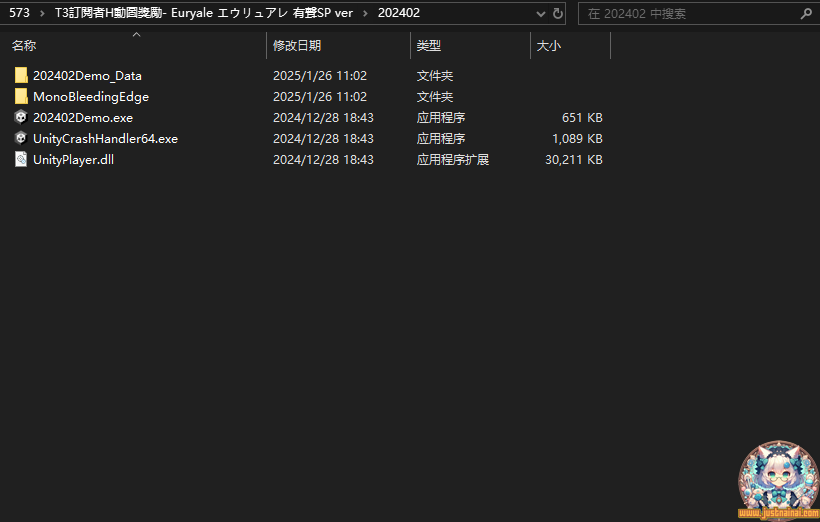Click the MonoBleedingEdge modified date 2025/1/26 11:02
The height and width of the screenshot is (522, 820).
320,96
